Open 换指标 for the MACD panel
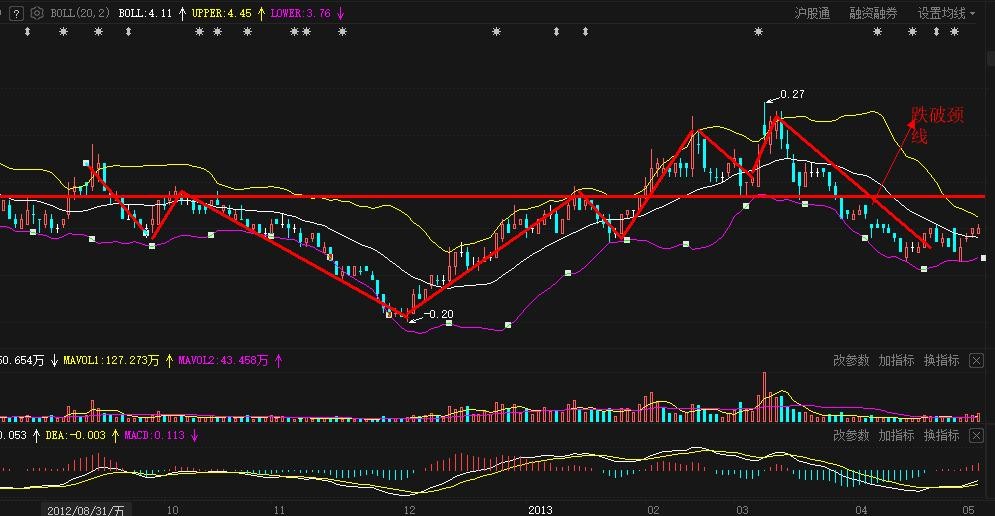 click(x=941, y=436)
